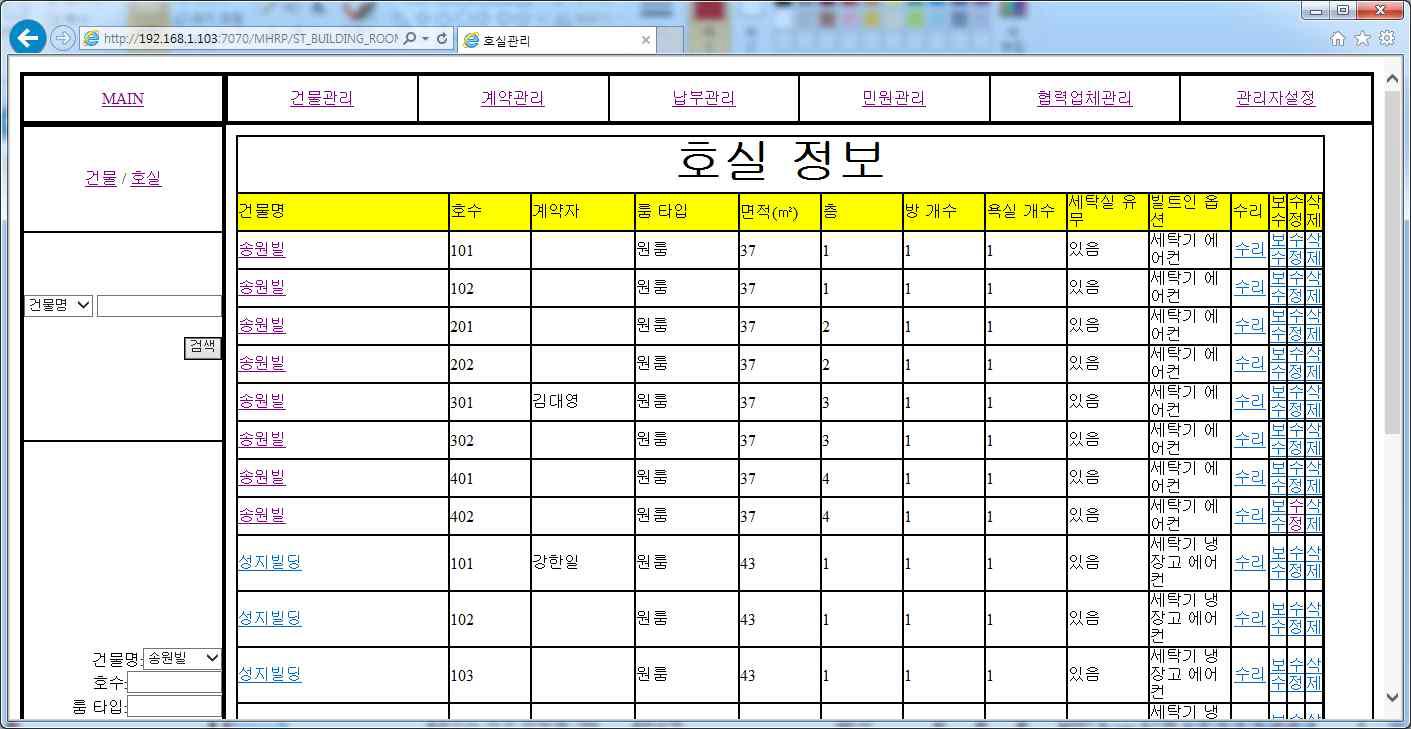Click the page scrollbar down arrow
The image size is (1411, 729).
tap(1393, 697)
